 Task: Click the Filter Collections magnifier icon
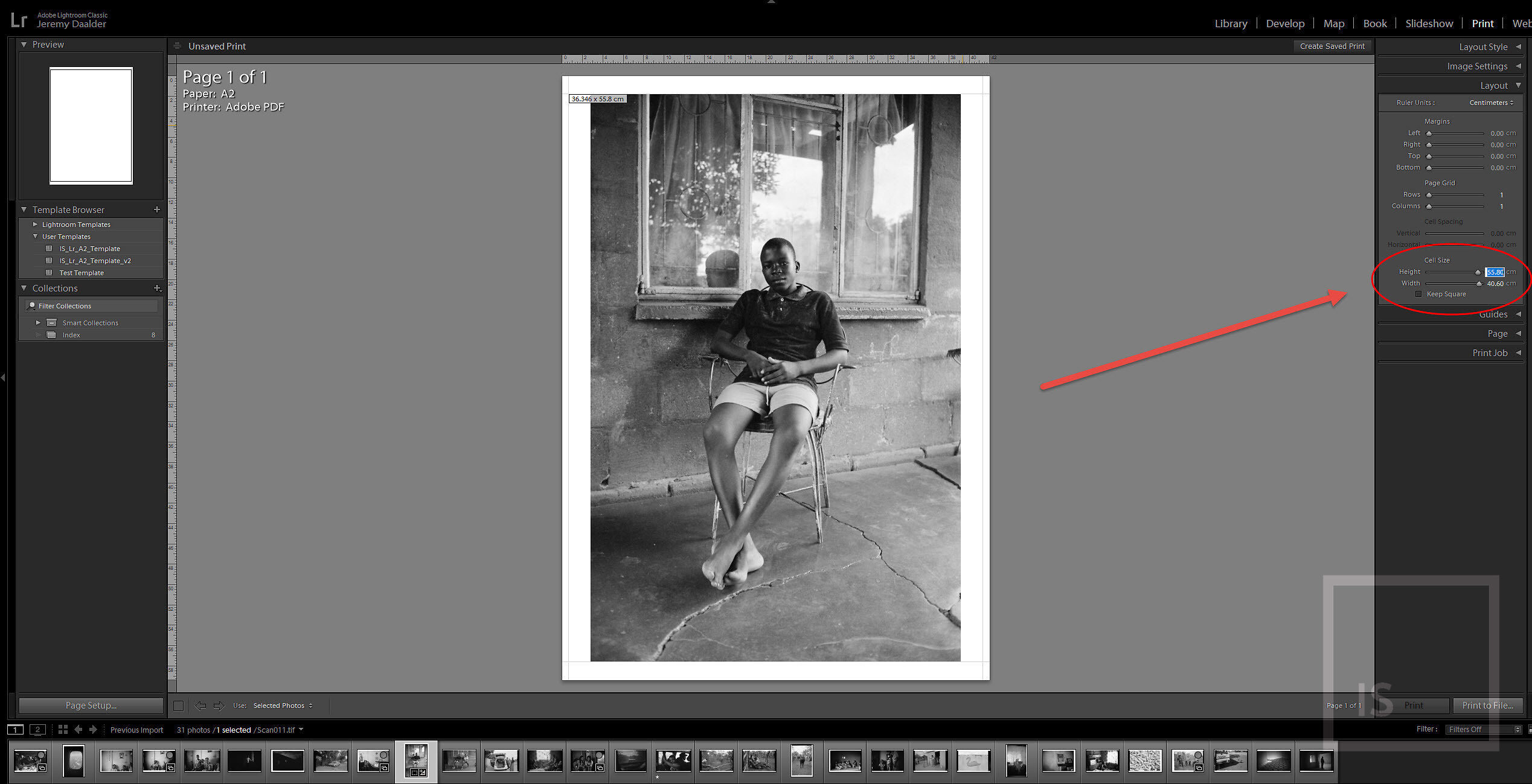[32, 305]
